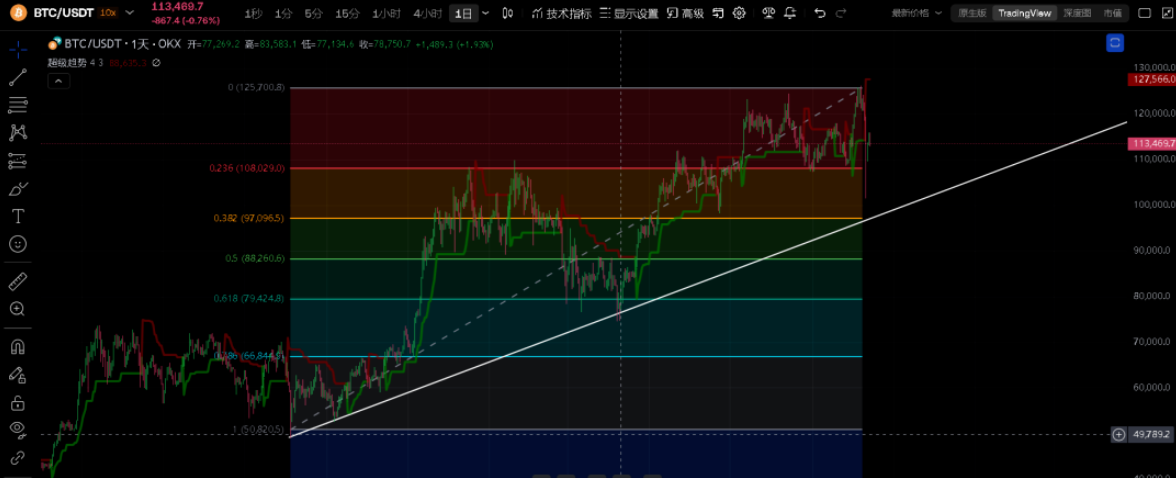Select the crosshair cursor tool
Screen dimensions: 1176x478
[18, 50]
